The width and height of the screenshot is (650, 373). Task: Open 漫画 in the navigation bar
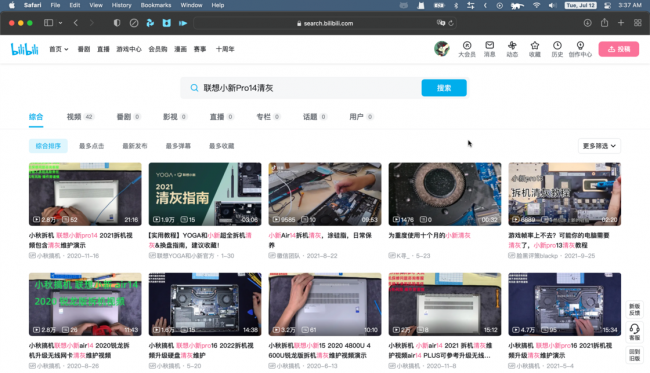180,49
